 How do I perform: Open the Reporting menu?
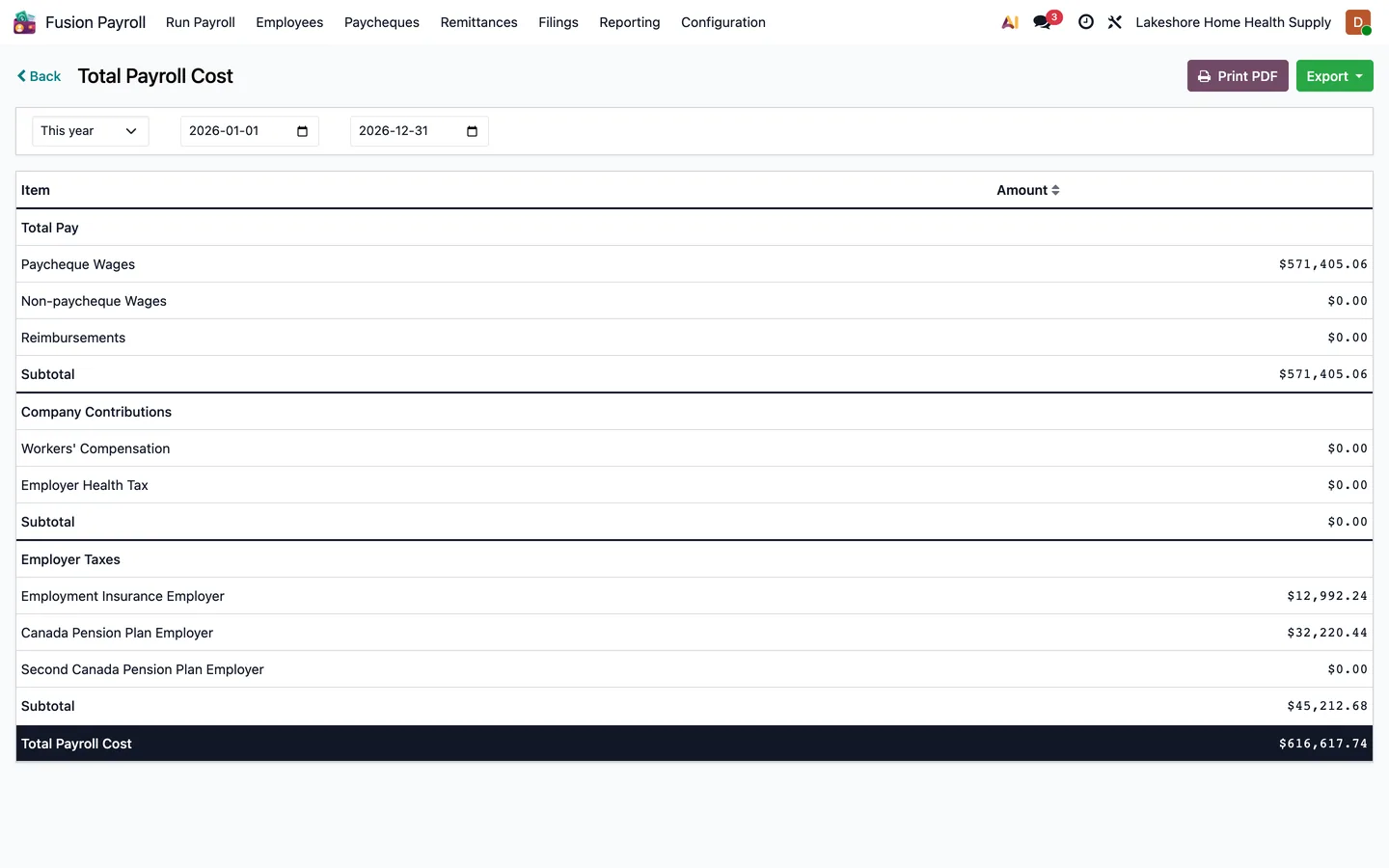630,22
